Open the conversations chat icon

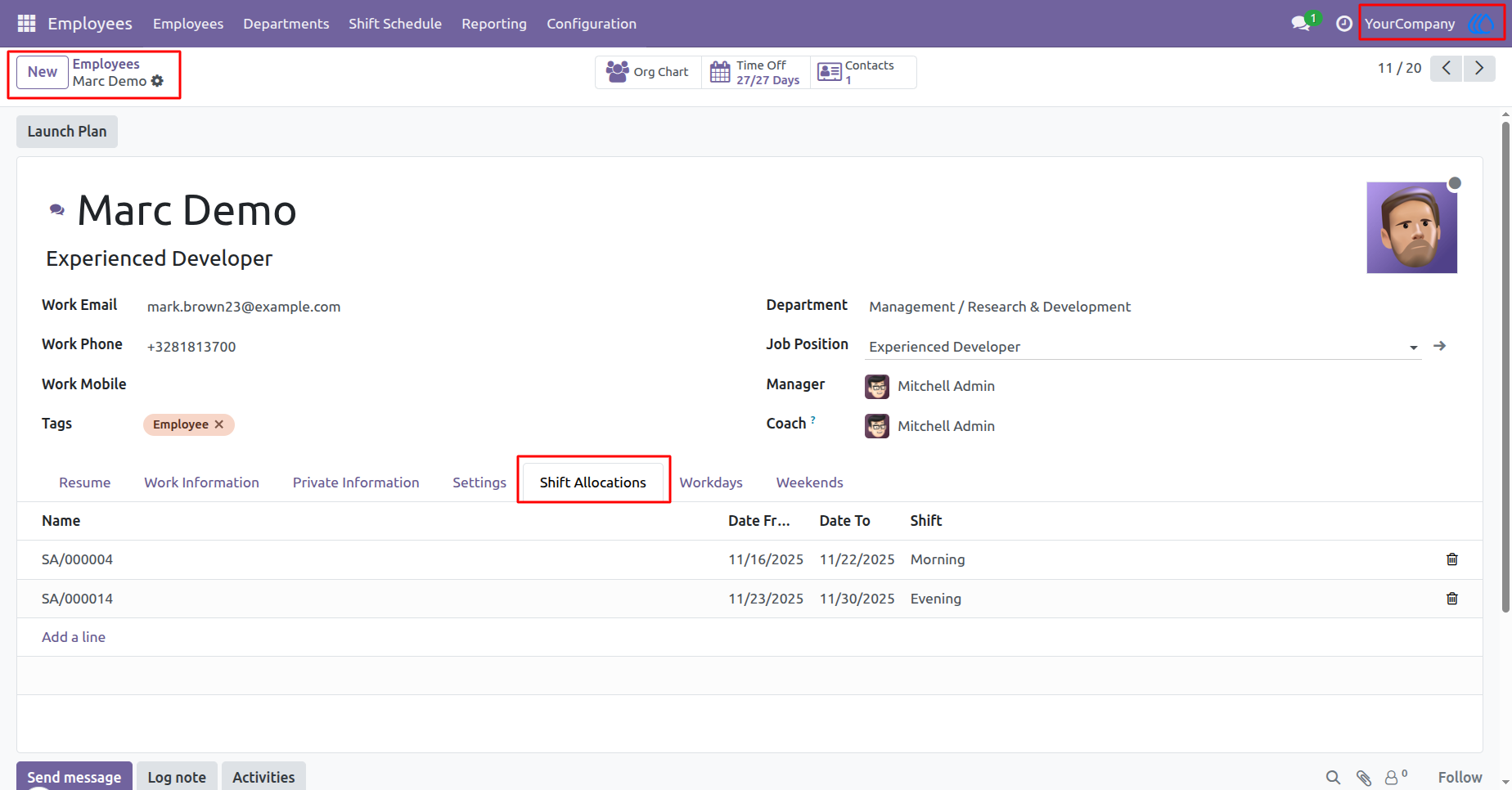[1301, 24]
